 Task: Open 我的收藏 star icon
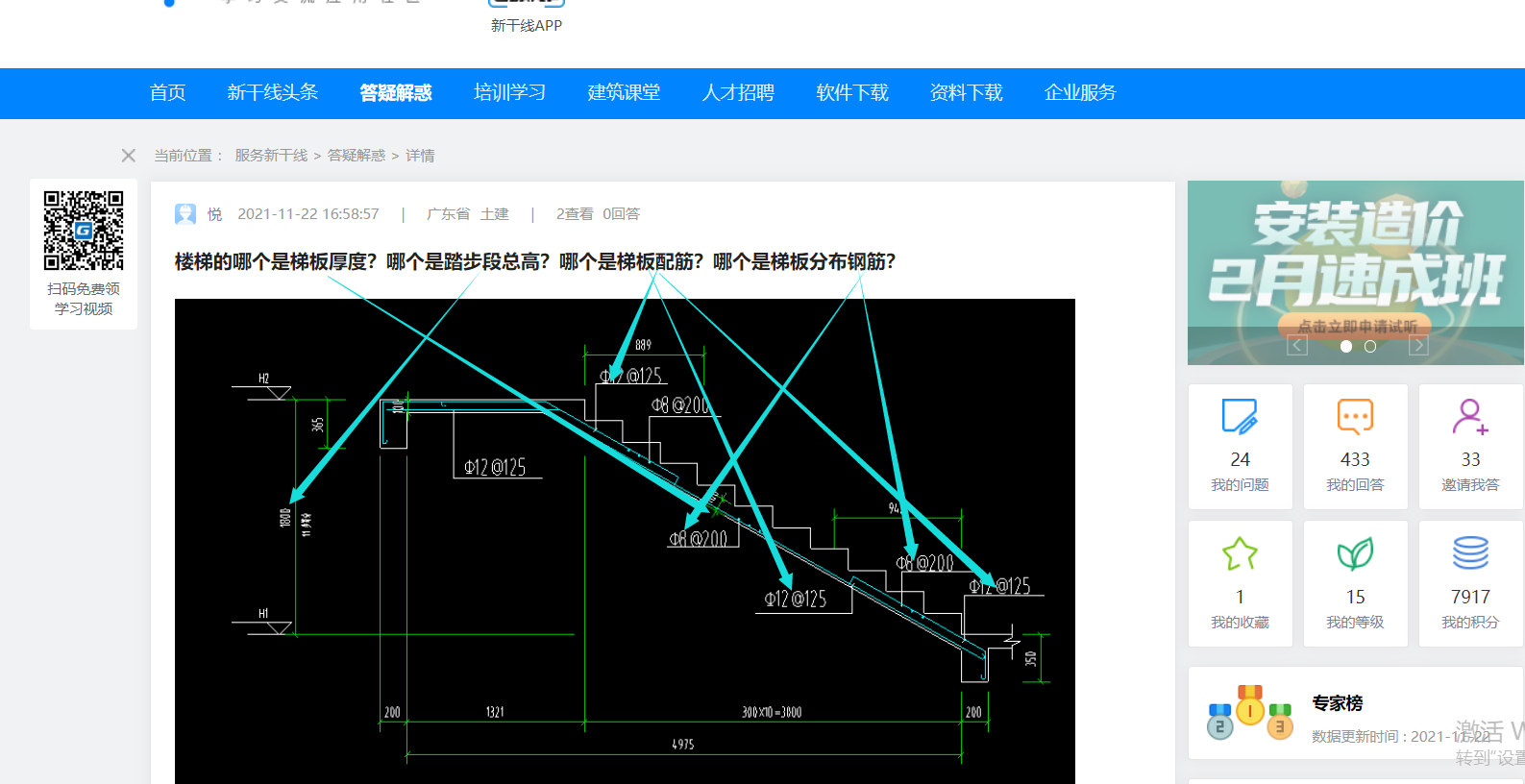coord(1240,553)
